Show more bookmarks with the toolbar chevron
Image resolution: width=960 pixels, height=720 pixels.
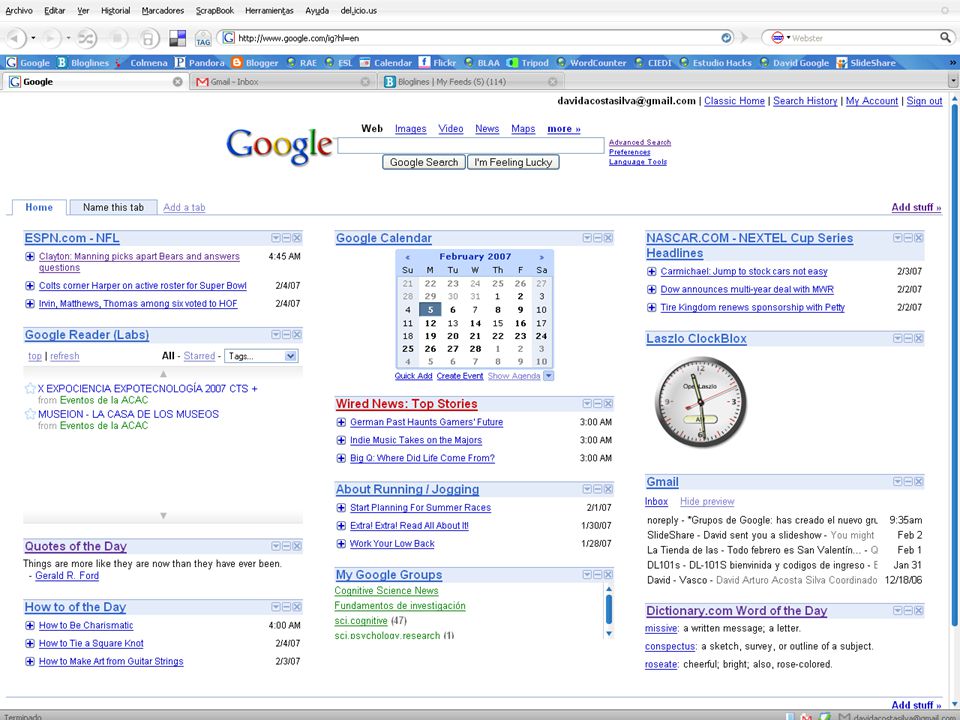(953, 62)
